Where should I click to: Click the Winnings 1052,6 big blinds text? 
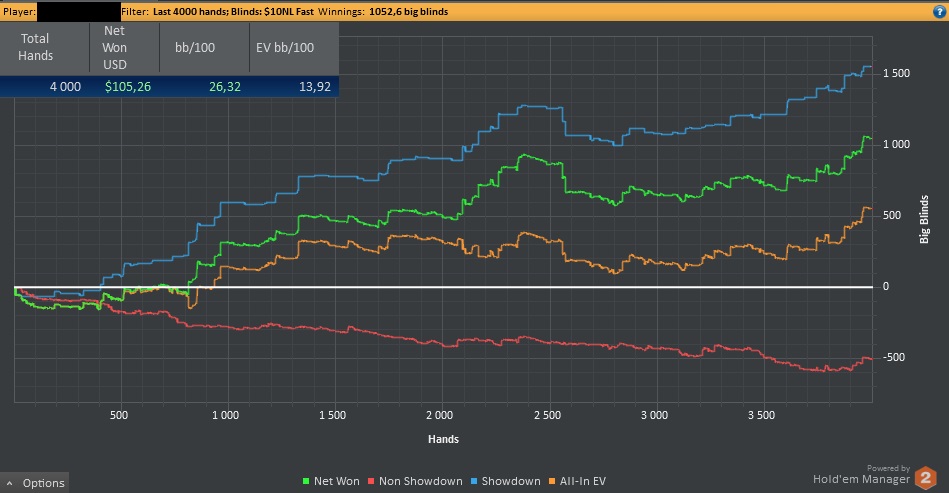pos(383,11)
